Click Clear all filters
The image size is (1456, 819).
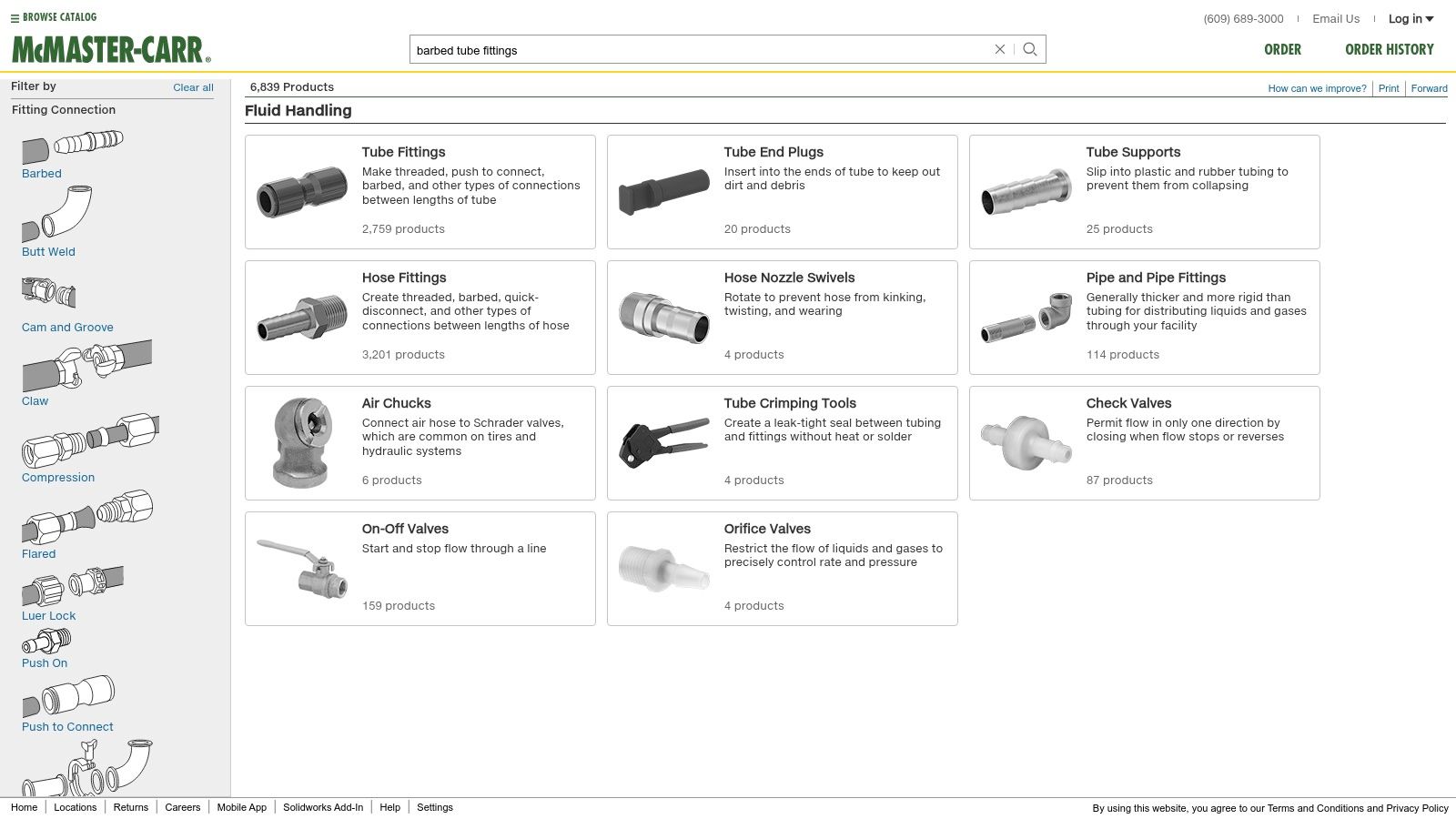193,87
